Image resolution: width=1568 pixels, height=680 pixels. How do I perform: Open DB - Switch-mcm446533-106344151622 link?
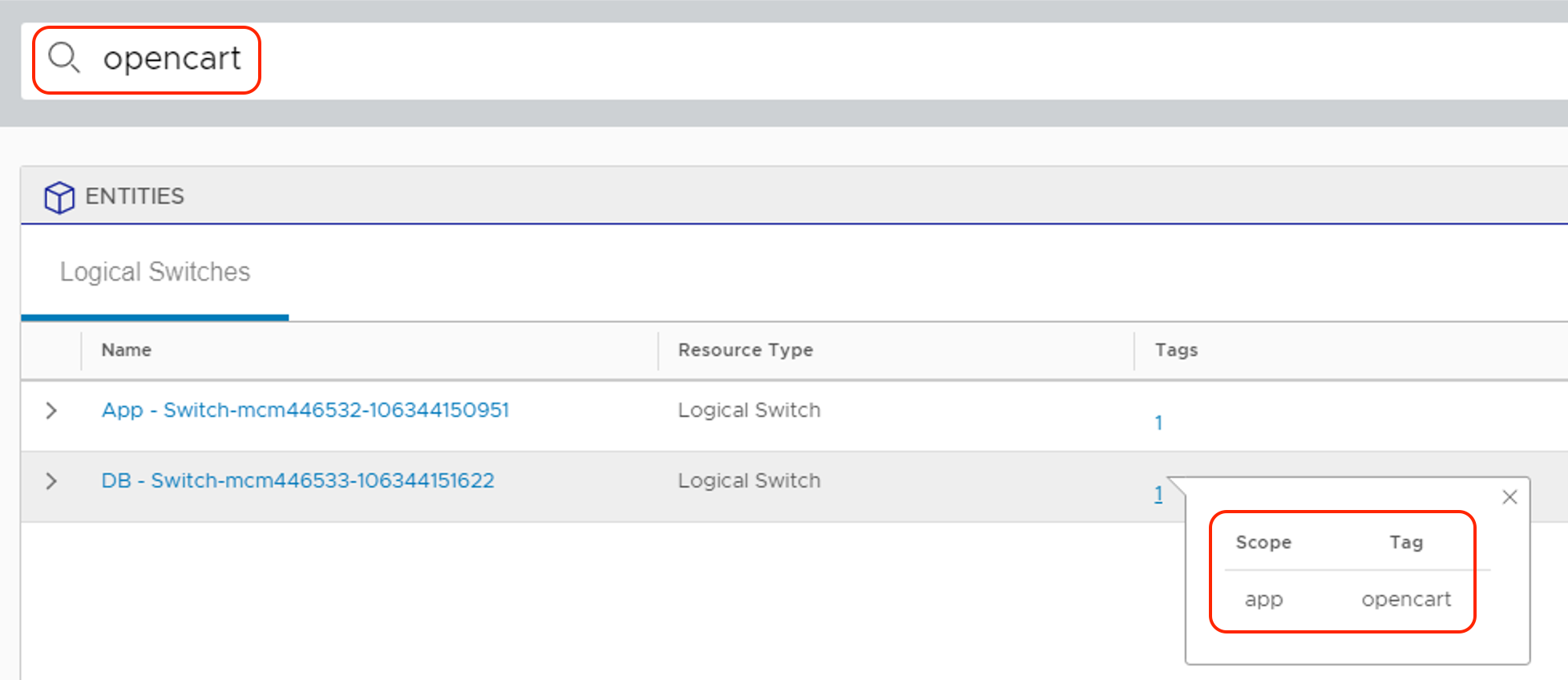(297, 481)
